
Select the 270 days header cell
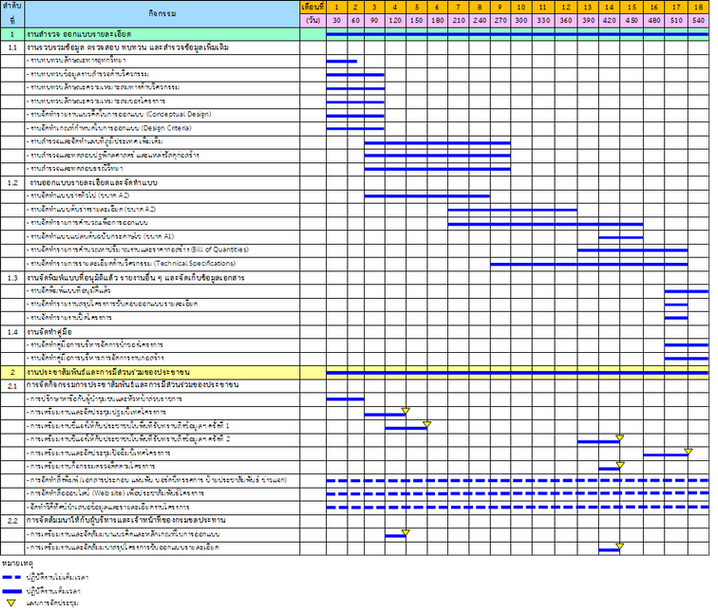[500, 20]
